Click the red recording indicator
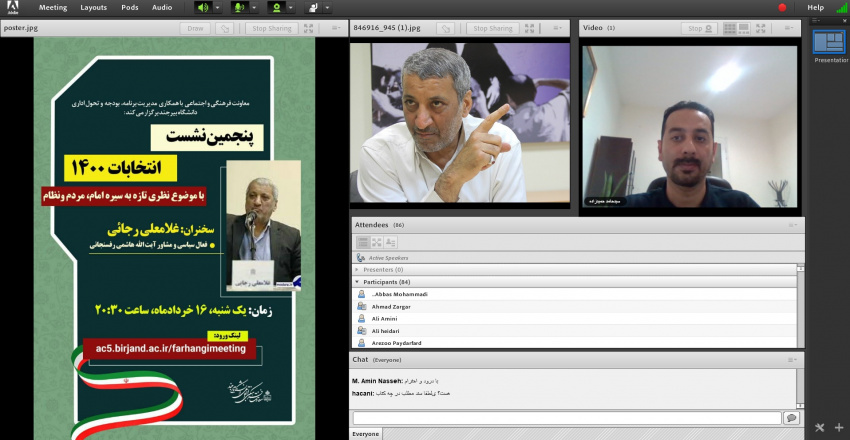850x440 pixels. tap(782, 8)
